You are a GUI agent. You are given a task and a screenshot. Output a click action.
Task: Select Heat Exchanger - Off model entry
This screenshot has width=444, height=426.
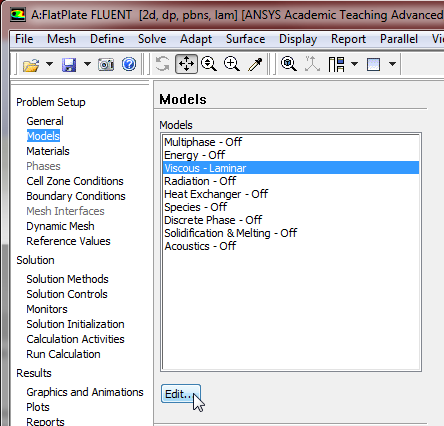[x=291, y=194]
